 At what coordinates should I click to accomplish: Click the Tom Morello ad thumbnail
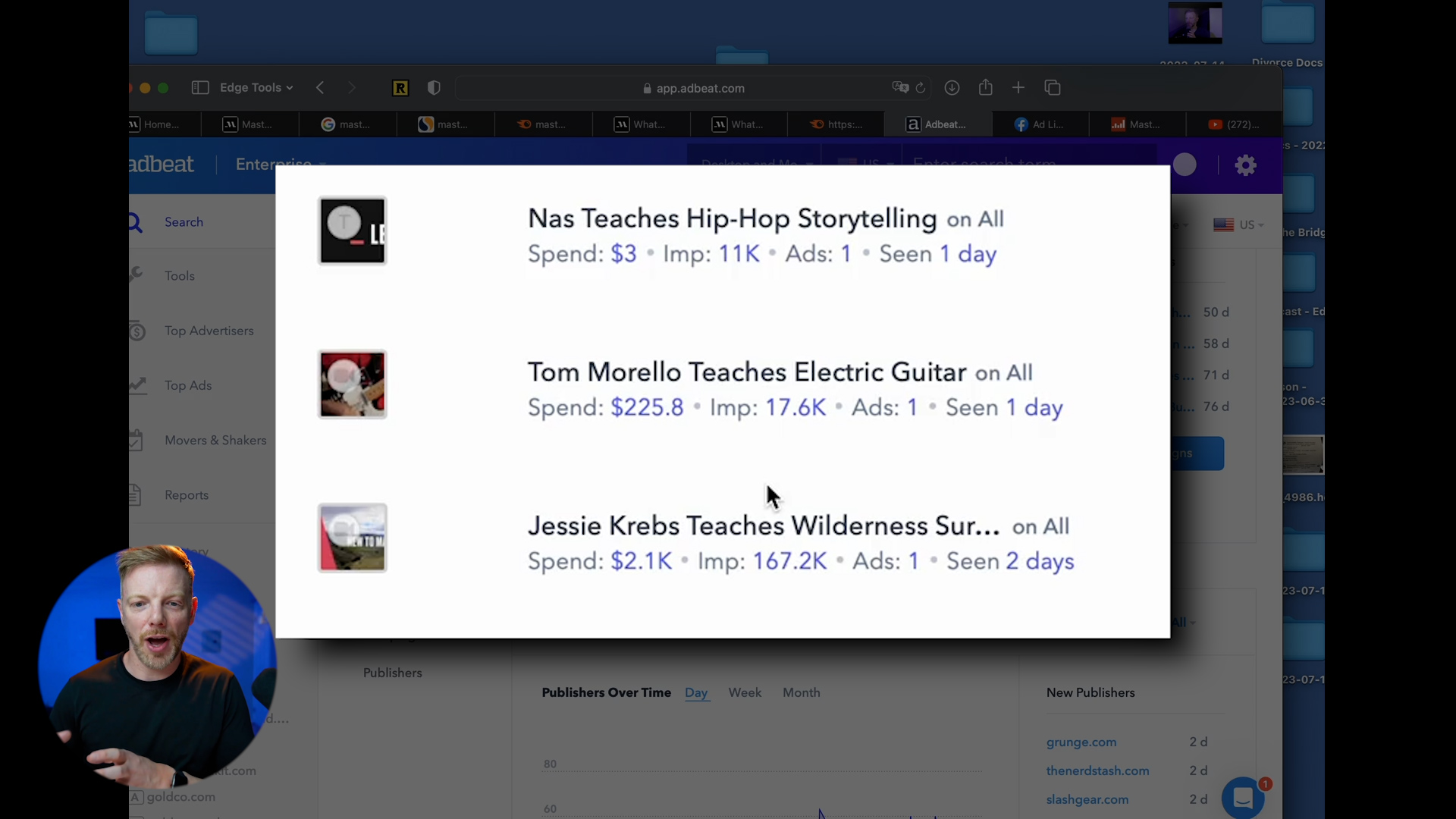click(352, 384)
